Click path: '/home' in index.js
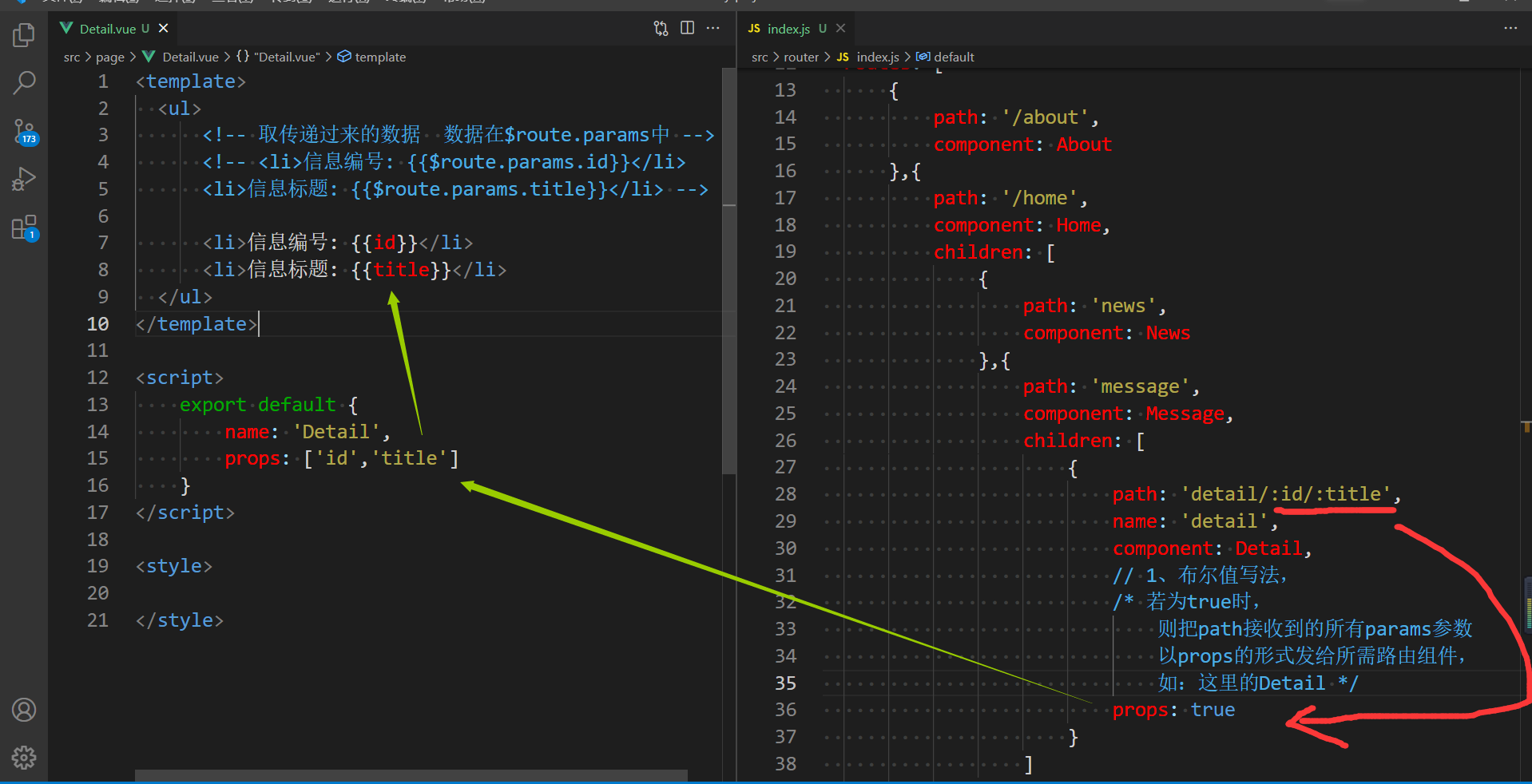The height and width of the screenshot is (784, 1532). coord(1010,198)
